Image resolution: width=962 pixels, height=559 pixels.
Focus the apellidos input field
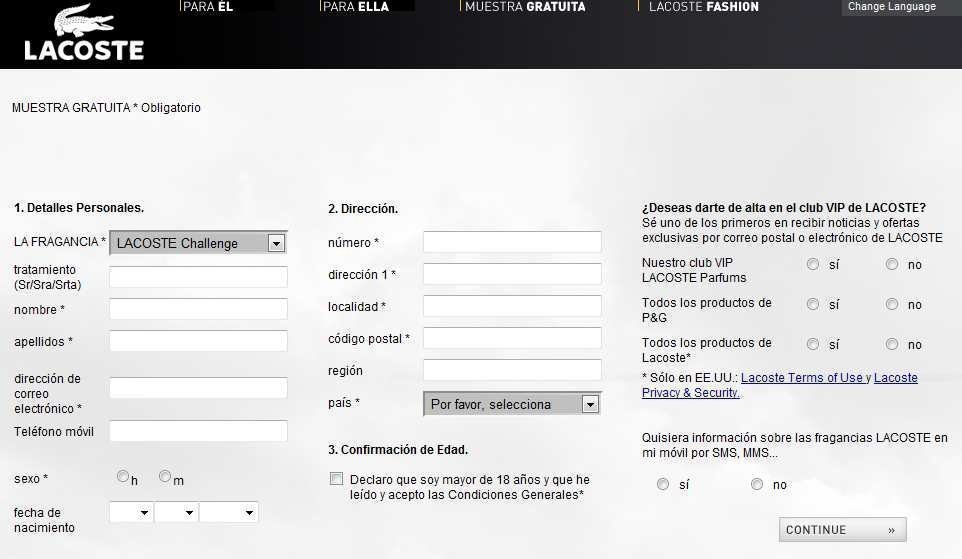tap(198, 341)
